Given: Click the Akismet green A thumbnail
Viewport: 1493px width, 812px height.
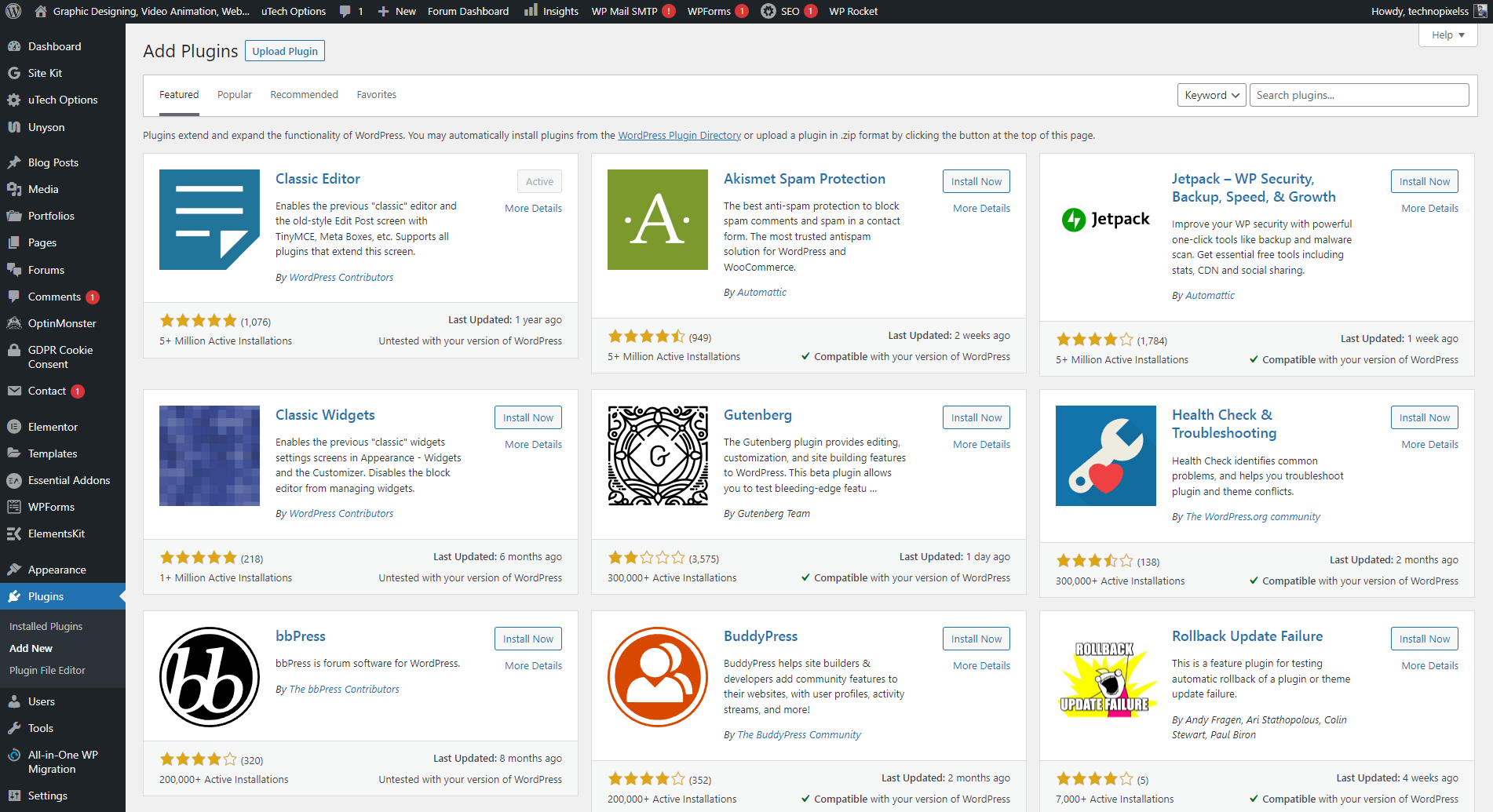Looking at the screenshot, I should (658, 220).
